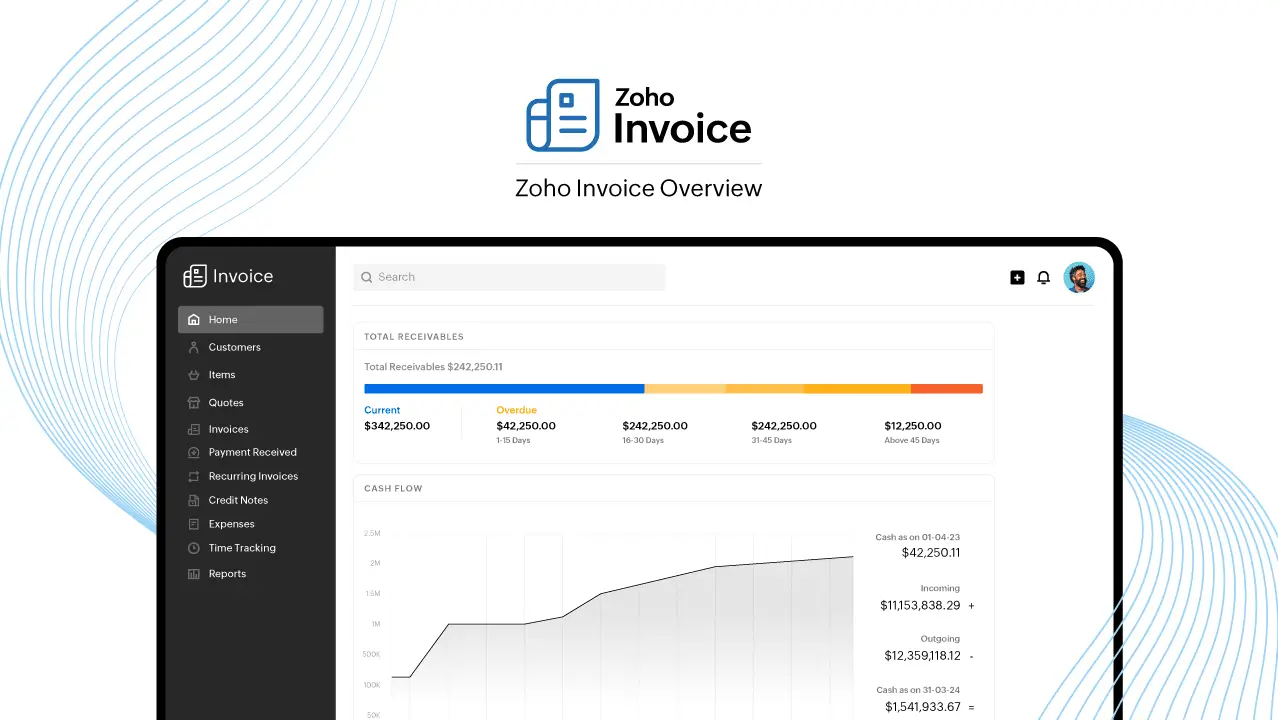Click the quick create plus icon
Image resolution: width=1278 pixels, height=720 pixels.
point(1017,278)
